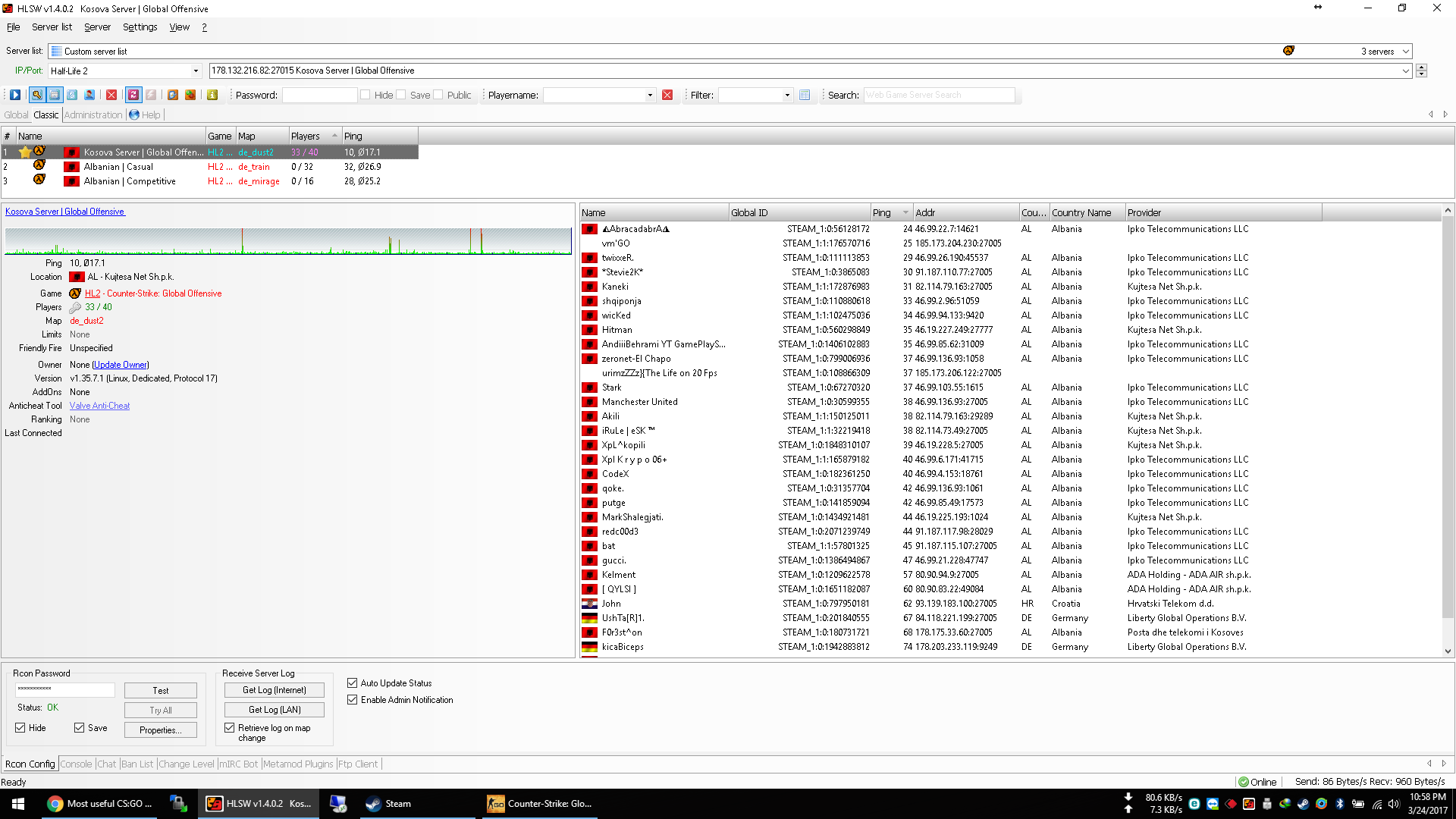
Task: Open the Kosova Server | Global Offensive link
Action: 64,212
